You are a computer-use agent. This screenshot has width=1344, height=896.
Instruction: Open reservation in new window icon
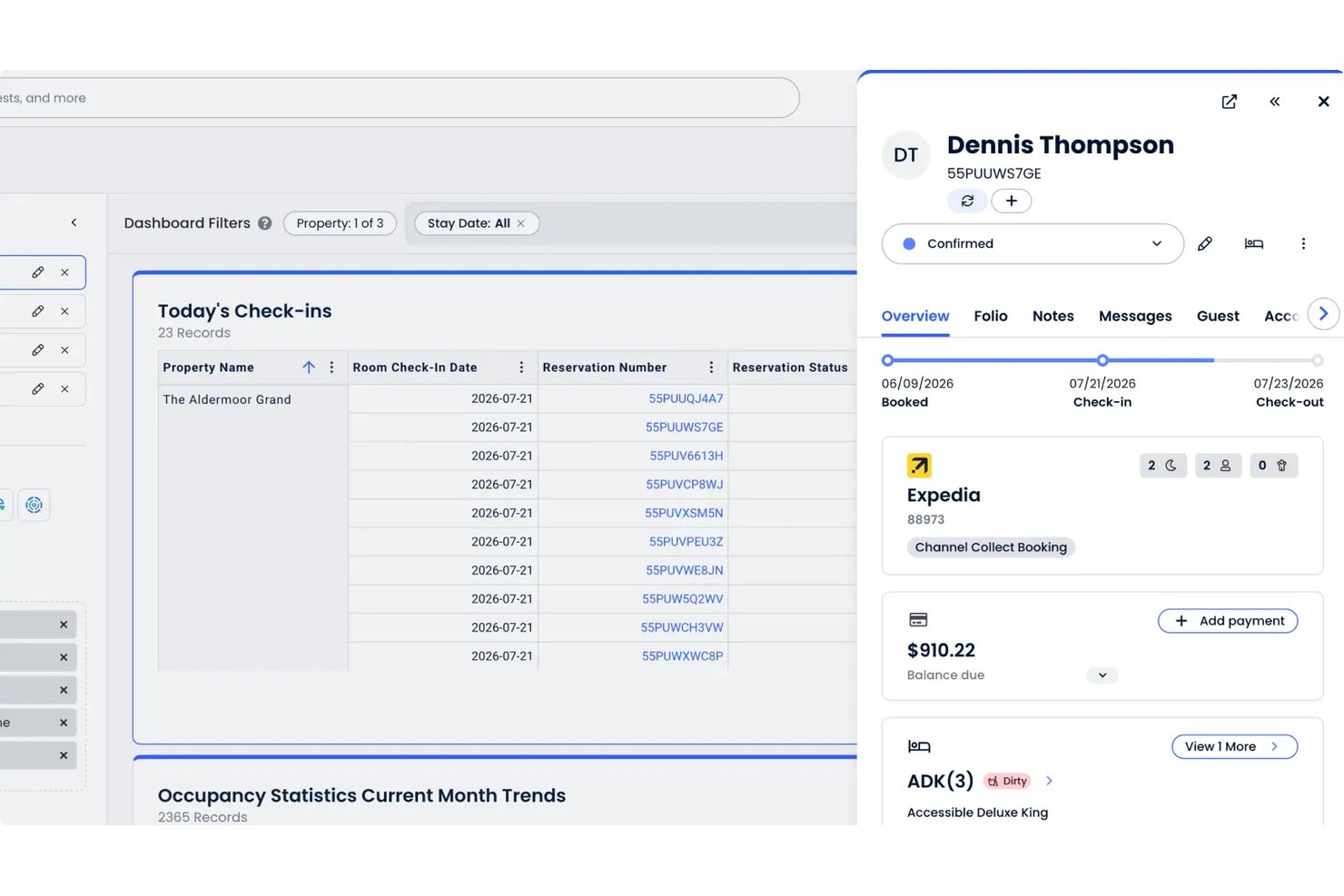pos(1229,102)
